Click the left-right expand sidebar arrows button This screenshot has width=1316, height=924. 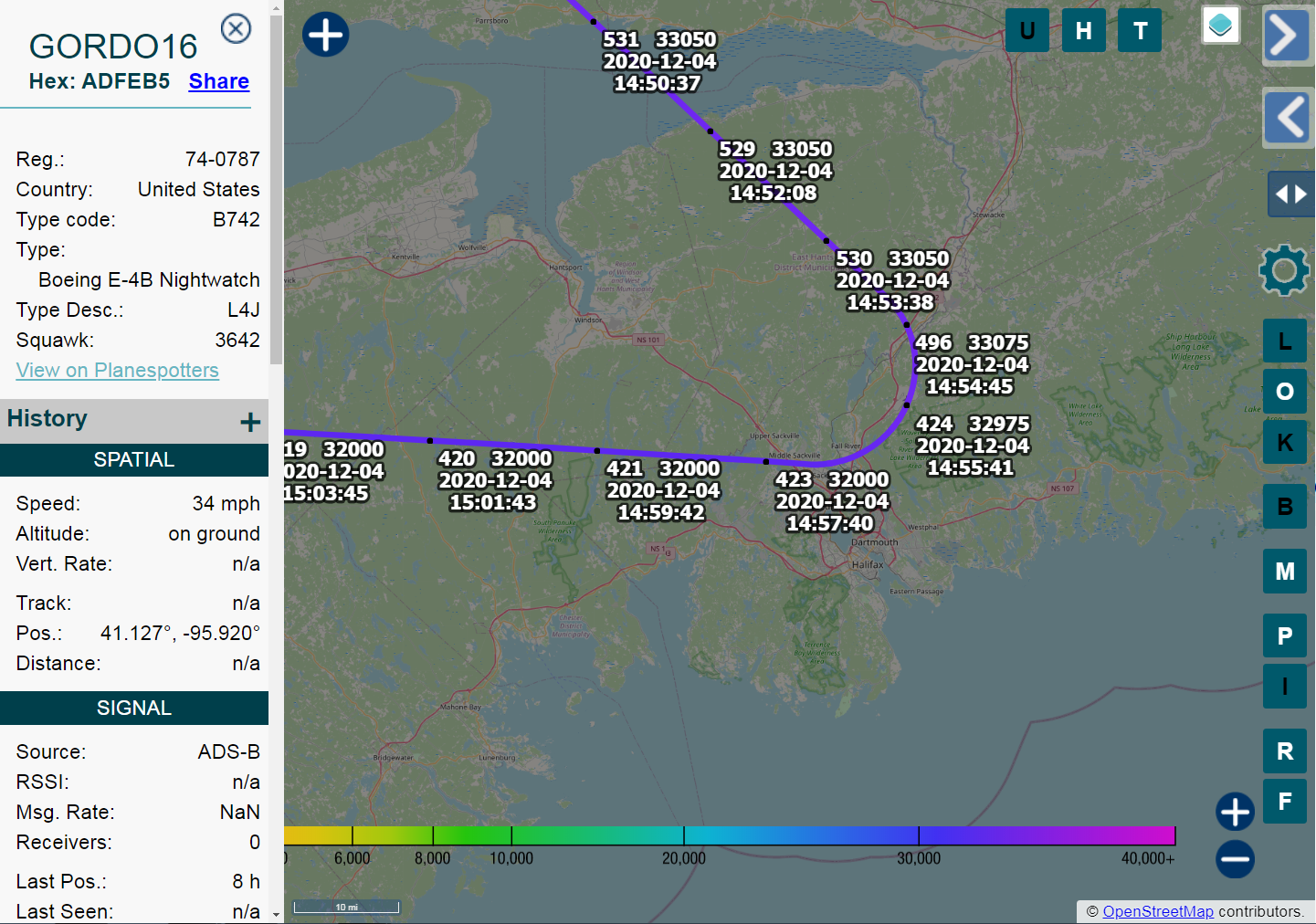pyautogui.click(x=1290, y=194)
